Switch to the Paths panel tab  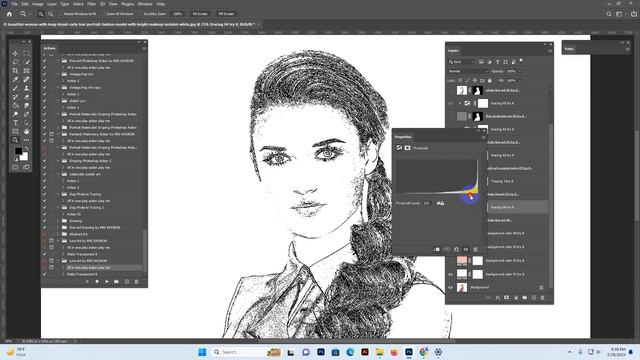(569, 49)
